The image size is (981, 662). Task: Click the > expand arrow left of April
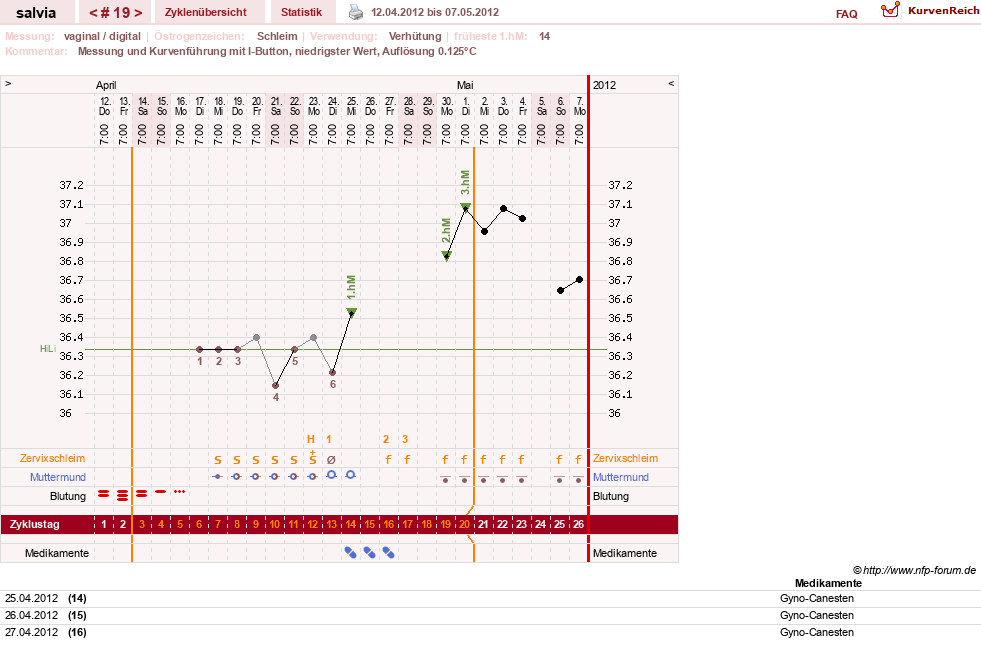[8, 83]
